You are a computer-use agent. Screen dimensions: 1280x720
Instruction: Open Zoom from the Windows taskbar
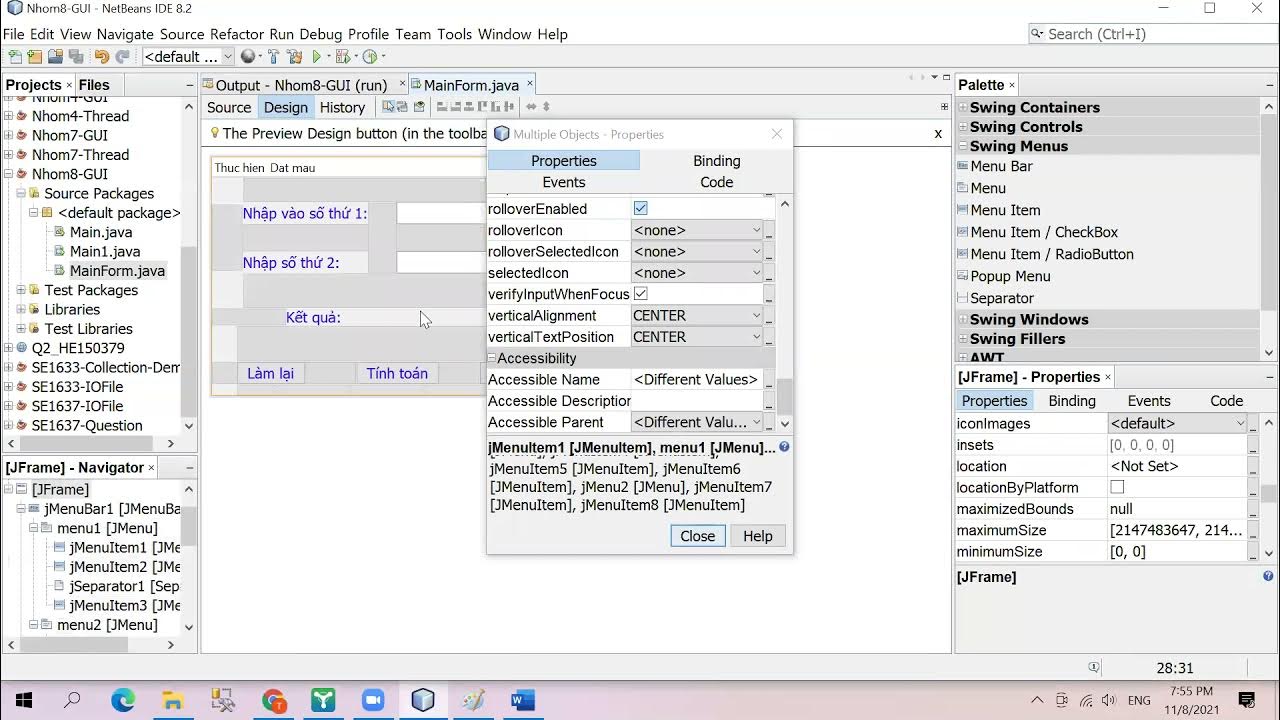pyautogui.click(x=373, y=700)
